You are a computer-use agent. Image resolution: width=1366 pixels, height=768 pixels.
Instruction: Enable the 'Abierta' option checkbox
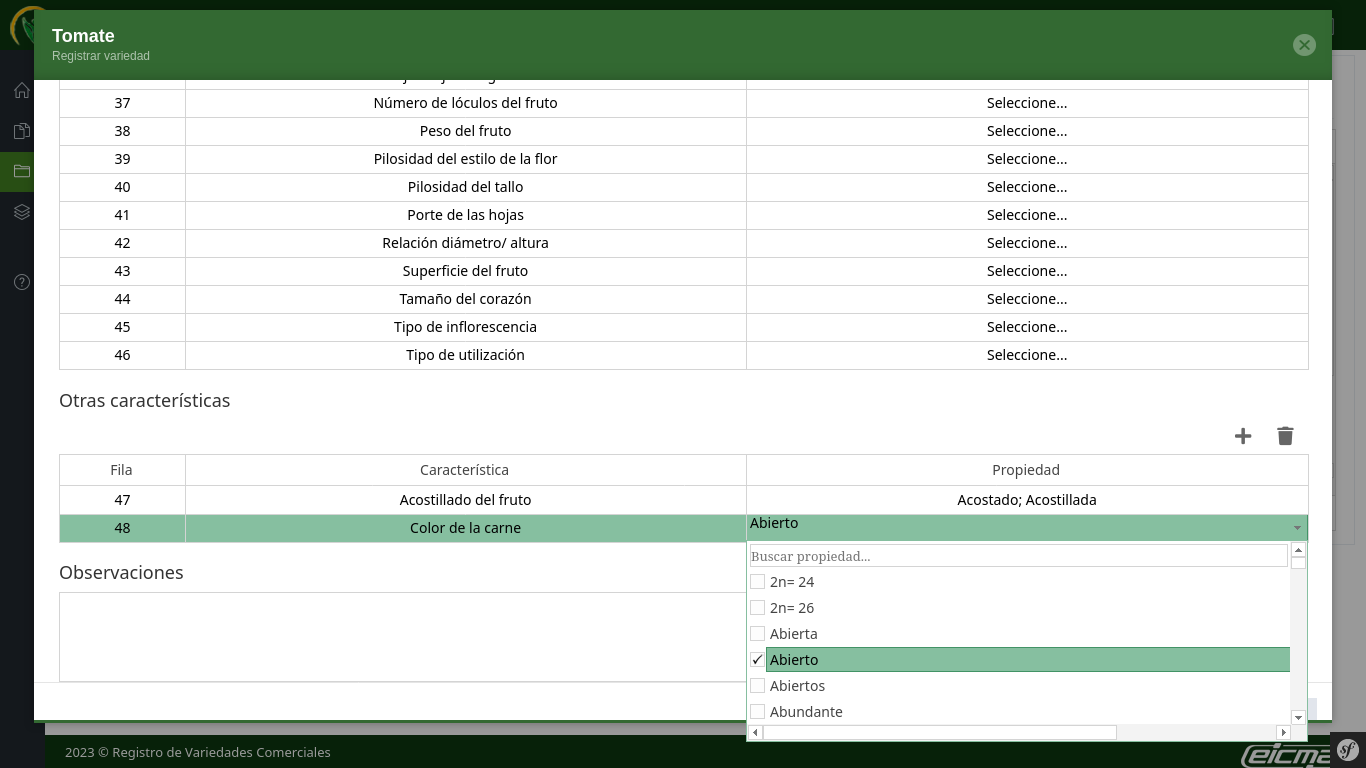[x=758, y=634]
